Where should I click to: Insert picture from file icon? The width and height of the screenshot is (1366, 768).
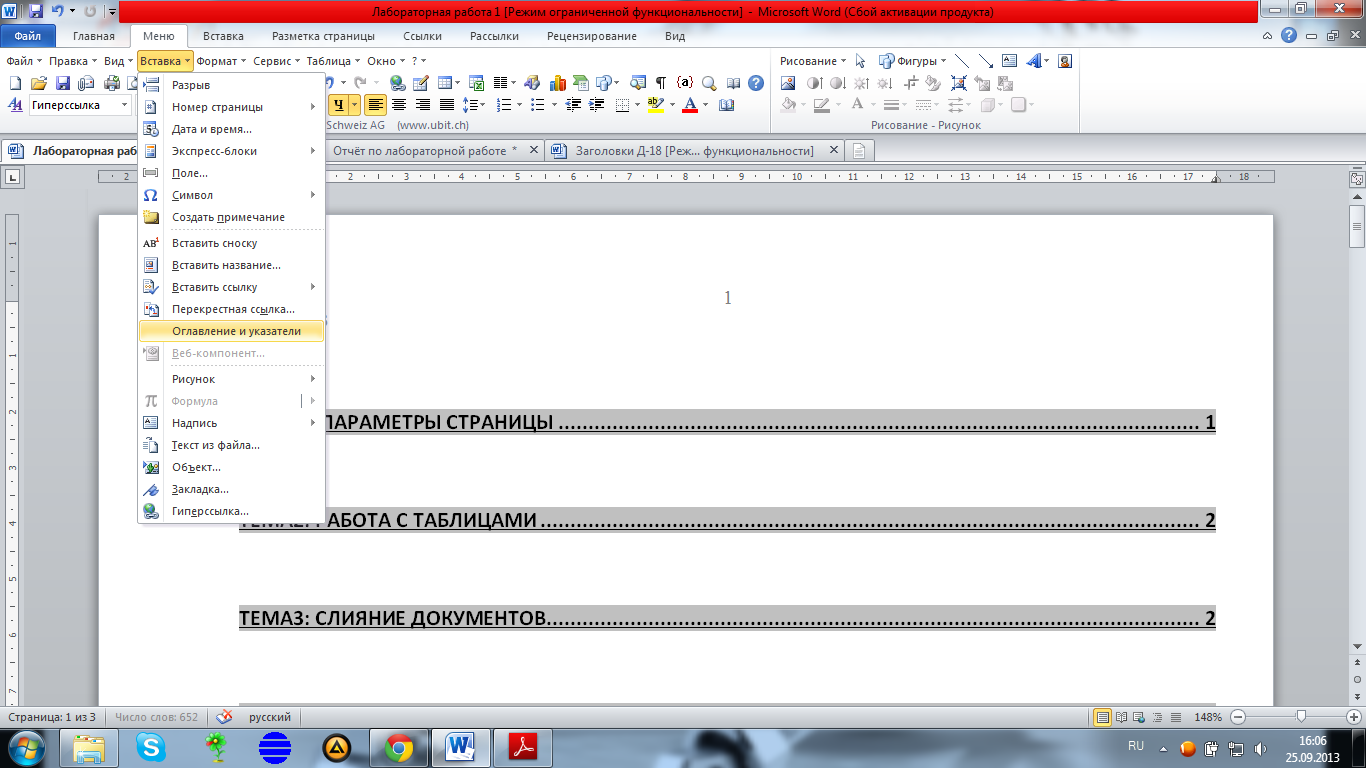coord(788,83)
